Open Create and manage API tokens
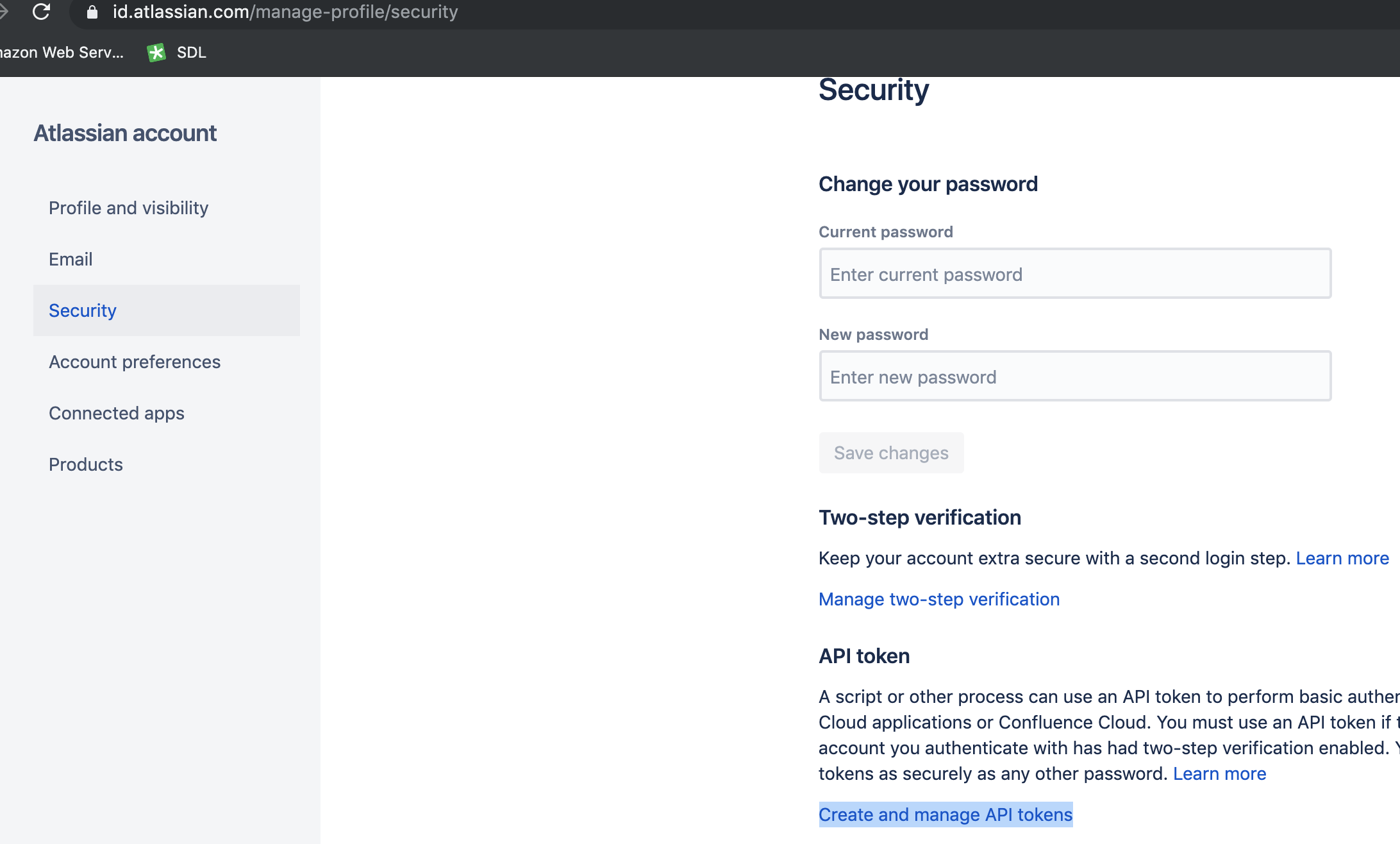Image resolution: width=1400 pixels, height=844 pixels. pos(946,814)
